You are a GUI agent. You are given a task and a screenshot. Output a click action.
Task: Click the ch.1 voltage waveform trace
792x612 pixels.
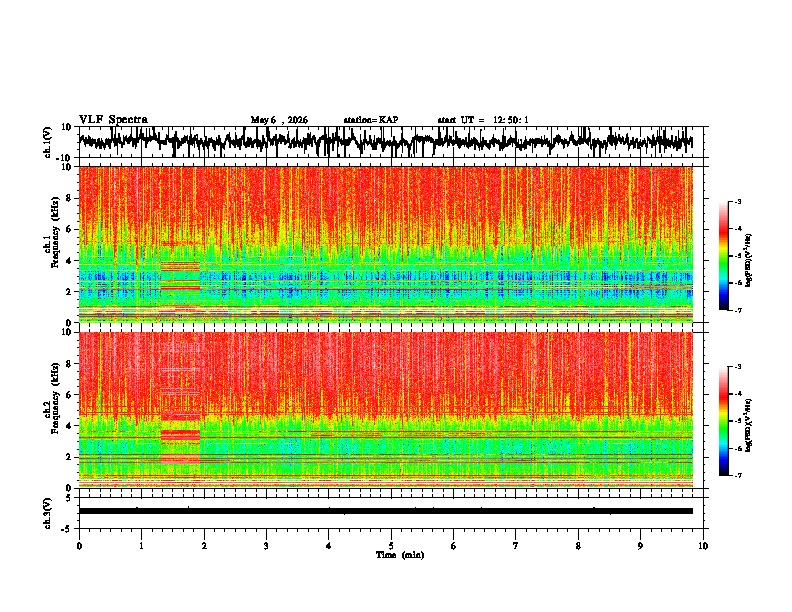(385, 141)
